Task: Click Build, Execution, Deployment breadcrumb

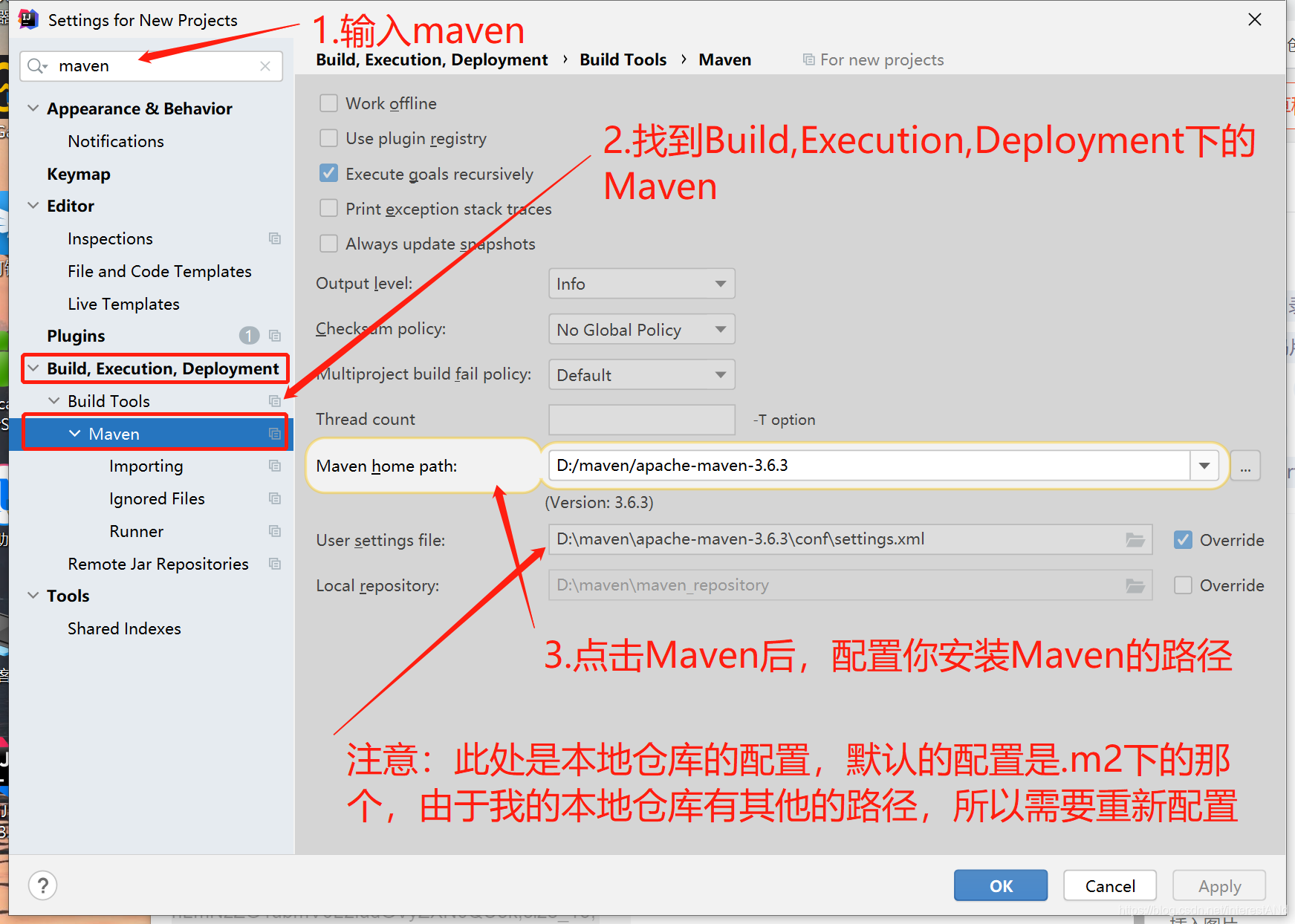Action: click(x=432, y=59)
